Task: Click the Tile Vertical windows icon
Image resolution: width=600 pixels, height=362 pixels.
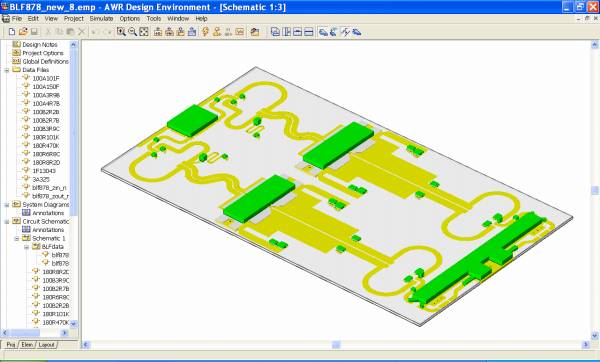Action: tap(286, 32)
